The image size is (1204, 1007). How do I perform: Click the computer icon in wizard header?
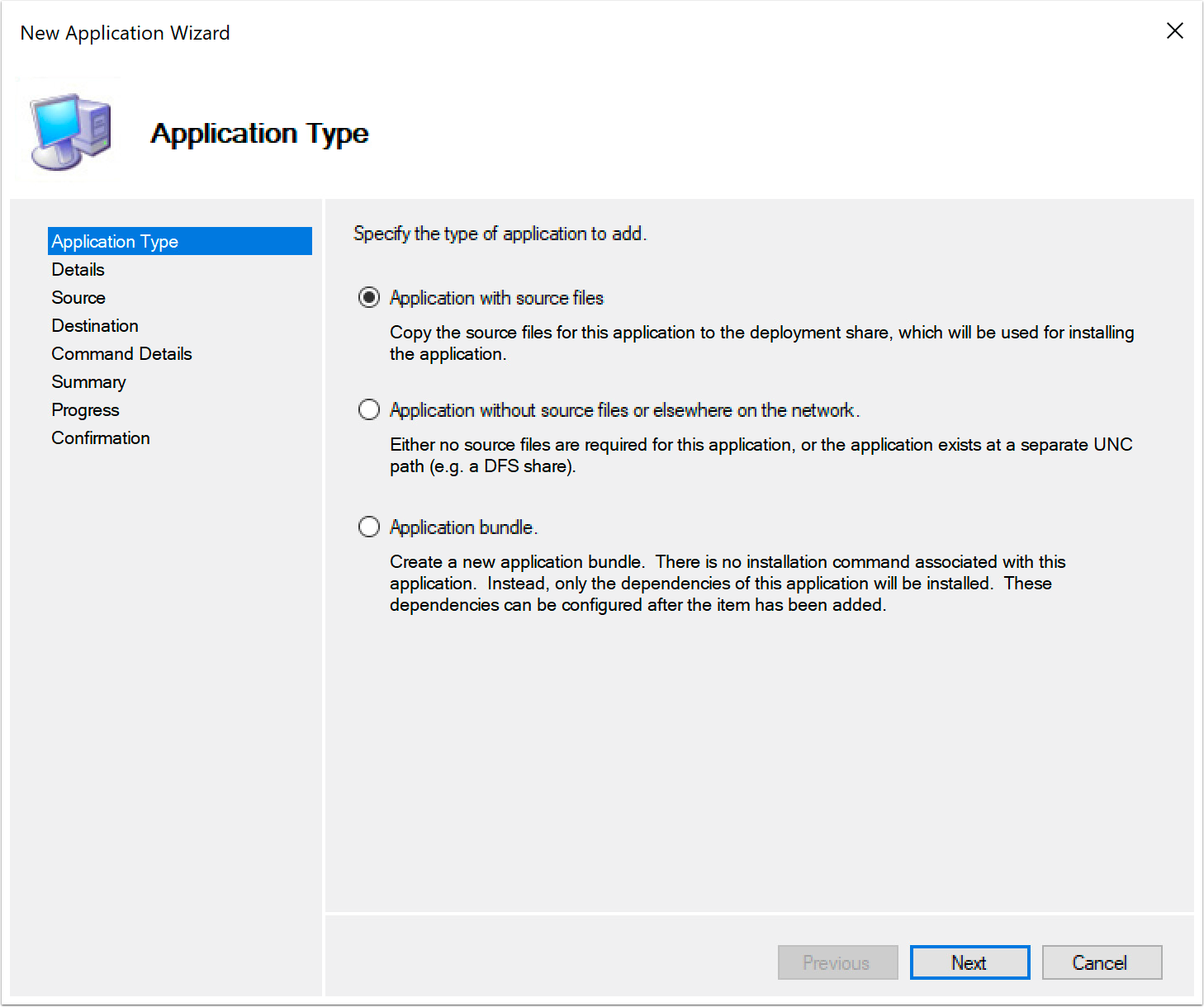(70, 130)
